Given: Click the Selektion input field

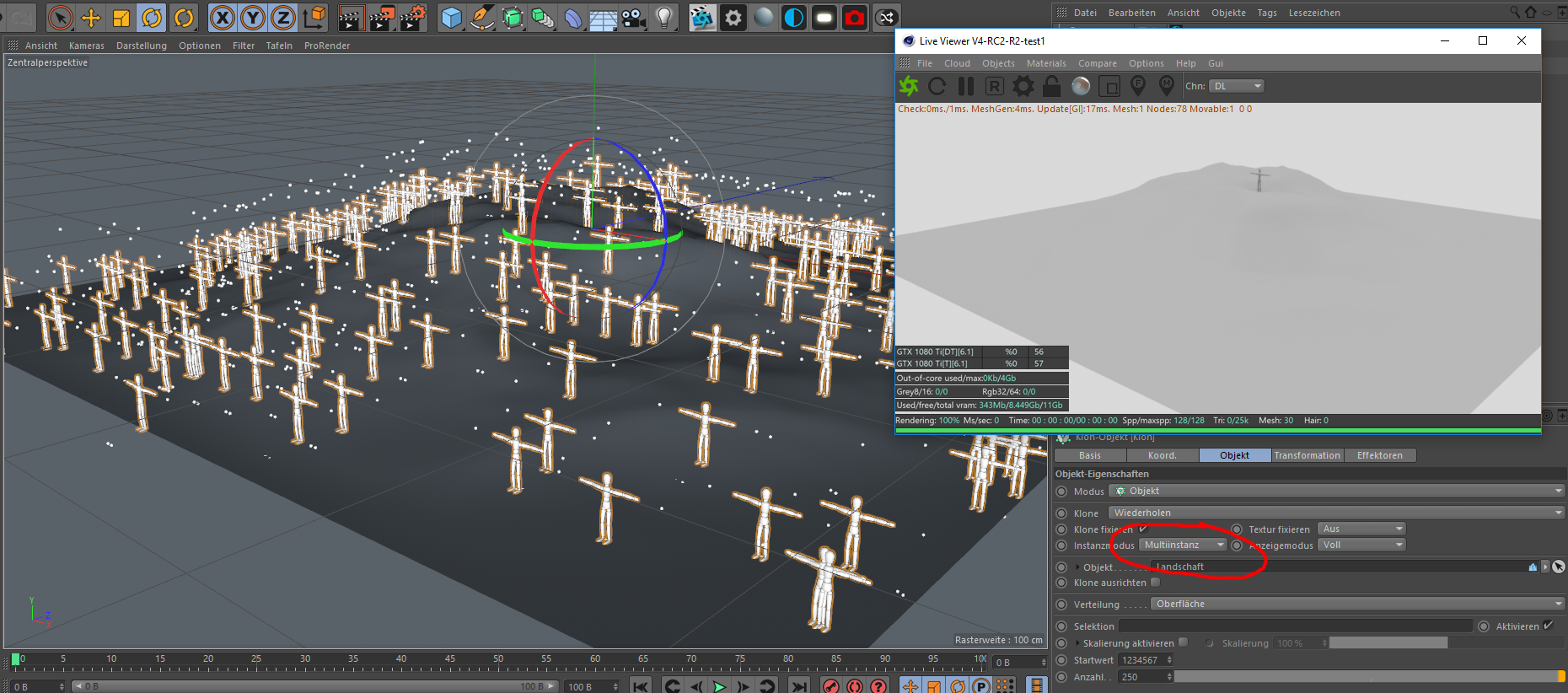Looking at the screenshot, I should [1295, 626].
